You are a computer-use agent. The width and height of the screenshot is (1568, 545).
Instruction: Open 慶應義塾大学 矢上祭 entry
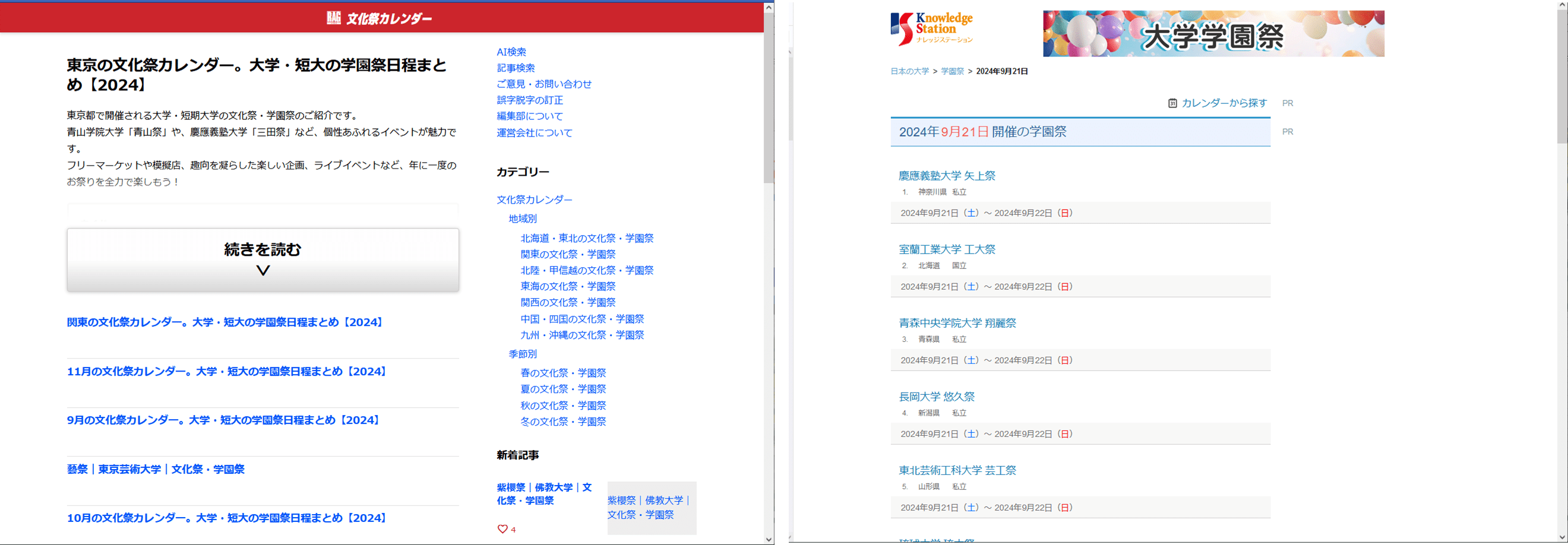tap(947, 176)
